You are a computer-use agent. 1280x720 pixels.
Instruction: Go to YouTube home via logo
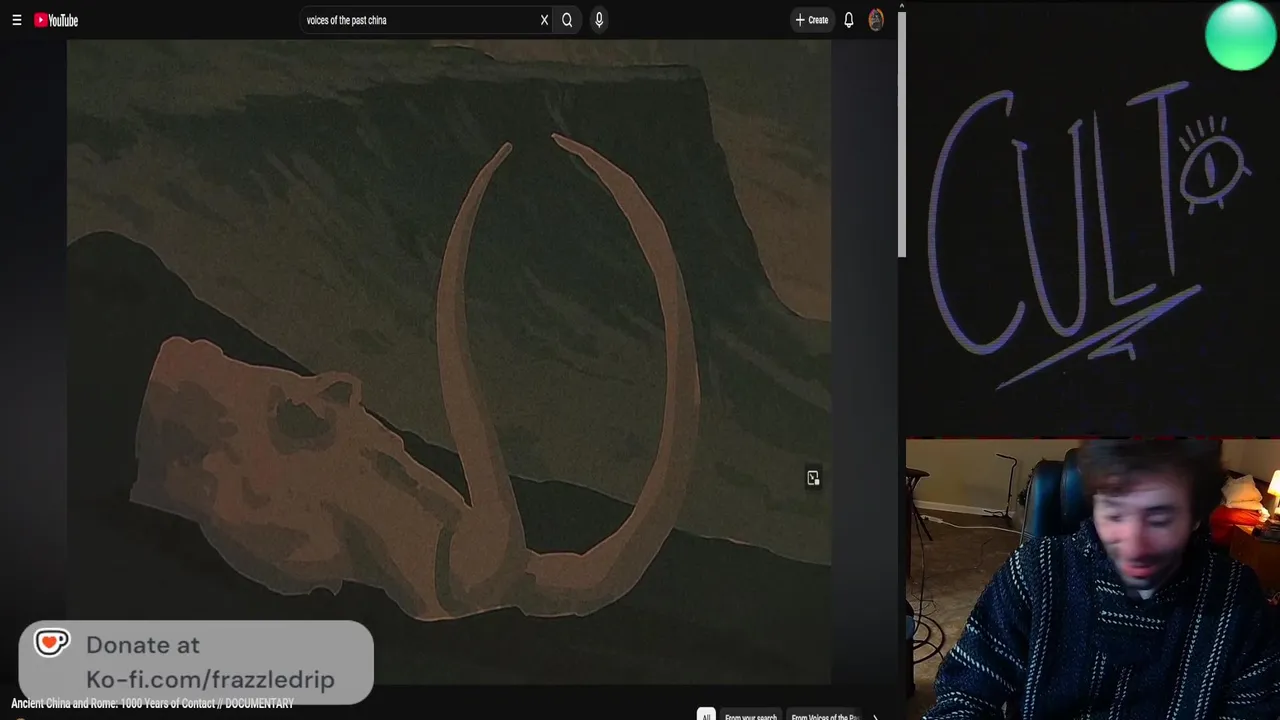pos(56,20)
